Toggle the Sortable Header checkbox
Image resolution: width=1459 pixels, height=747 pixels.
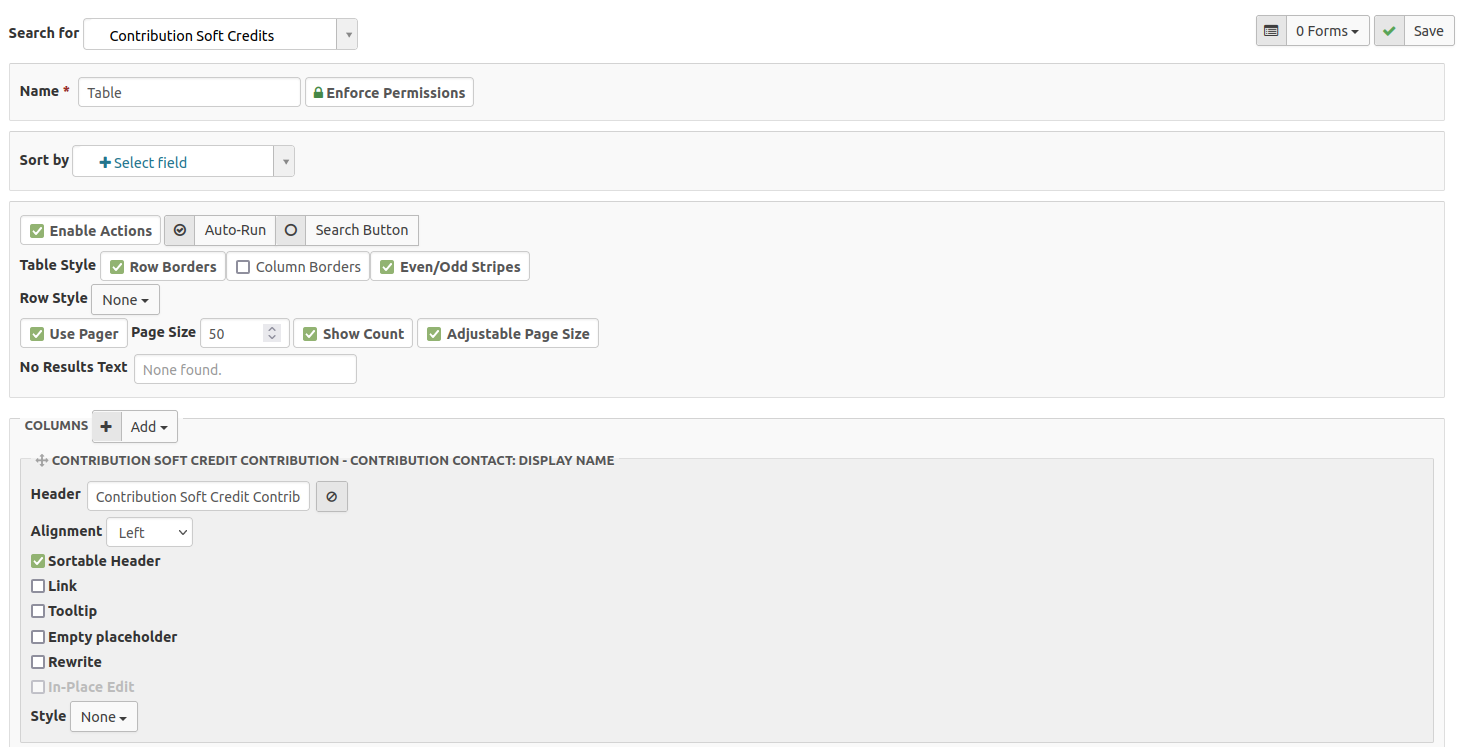pos(38,561)
